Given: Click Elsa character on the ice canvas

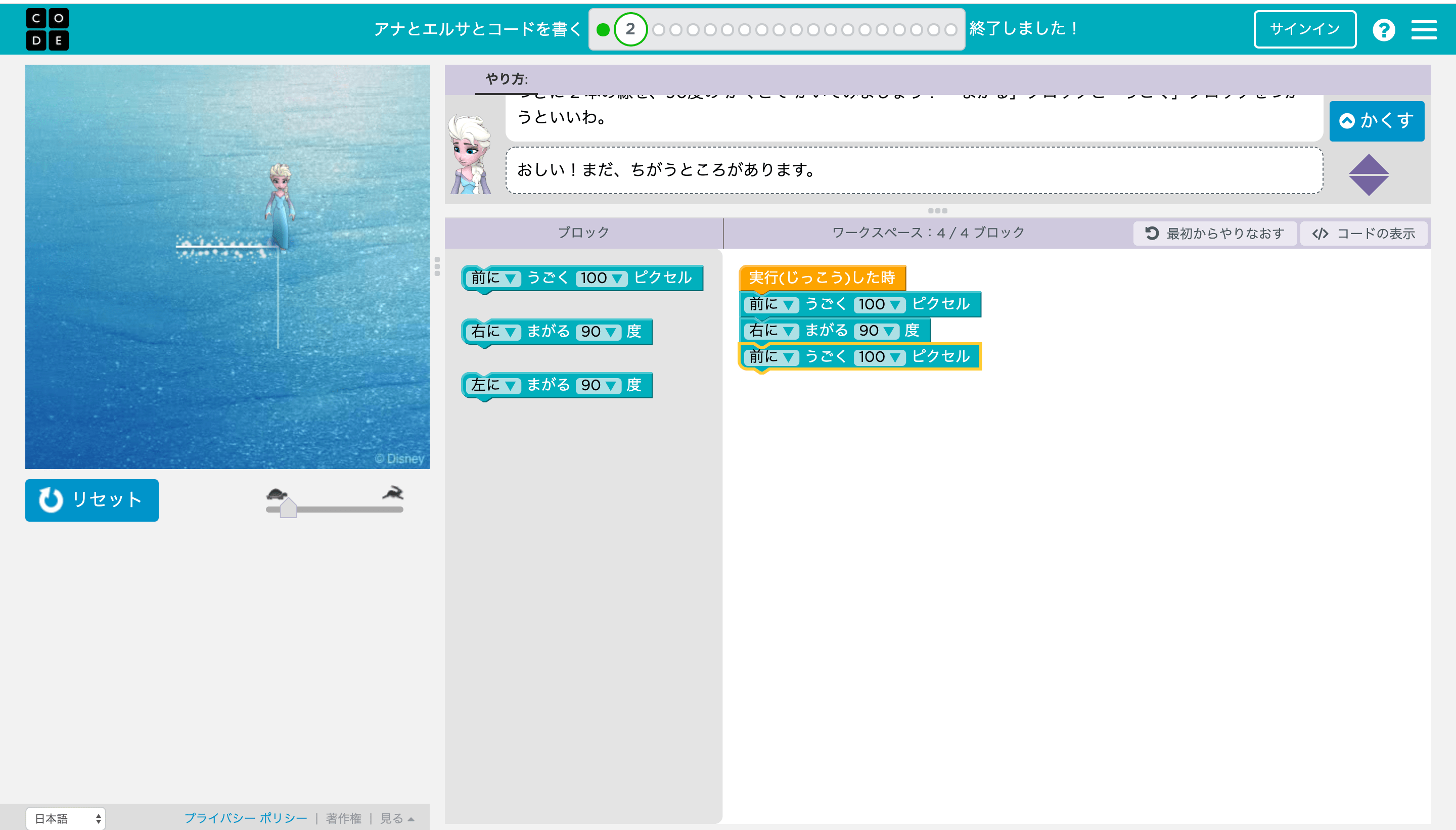Looking at the screenshot, I should 280,206.
